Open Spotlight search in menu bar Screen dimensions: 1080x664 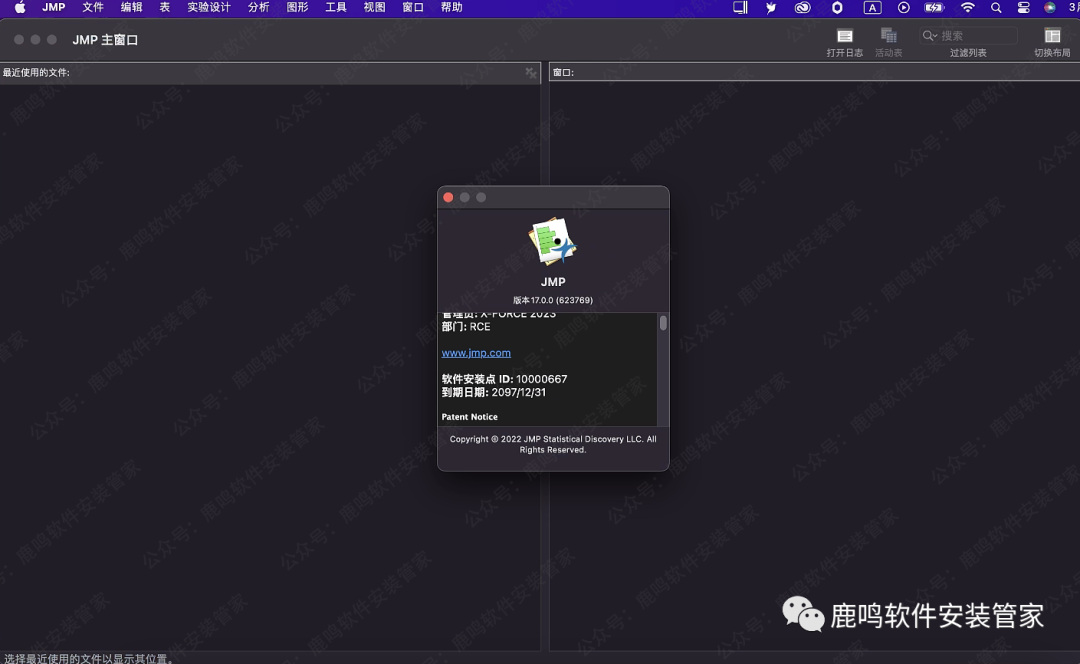click(996, 8)
